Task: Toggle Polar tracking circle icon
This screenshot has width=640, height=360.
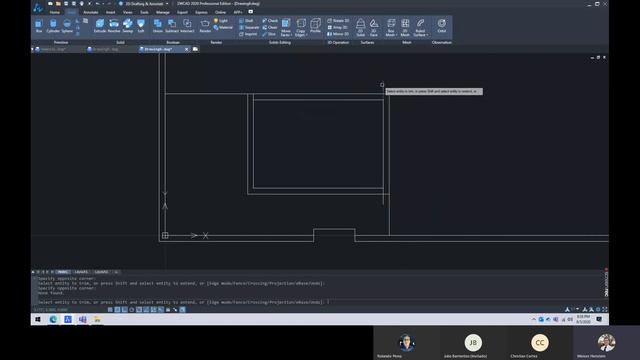Action: click(132, 310)
